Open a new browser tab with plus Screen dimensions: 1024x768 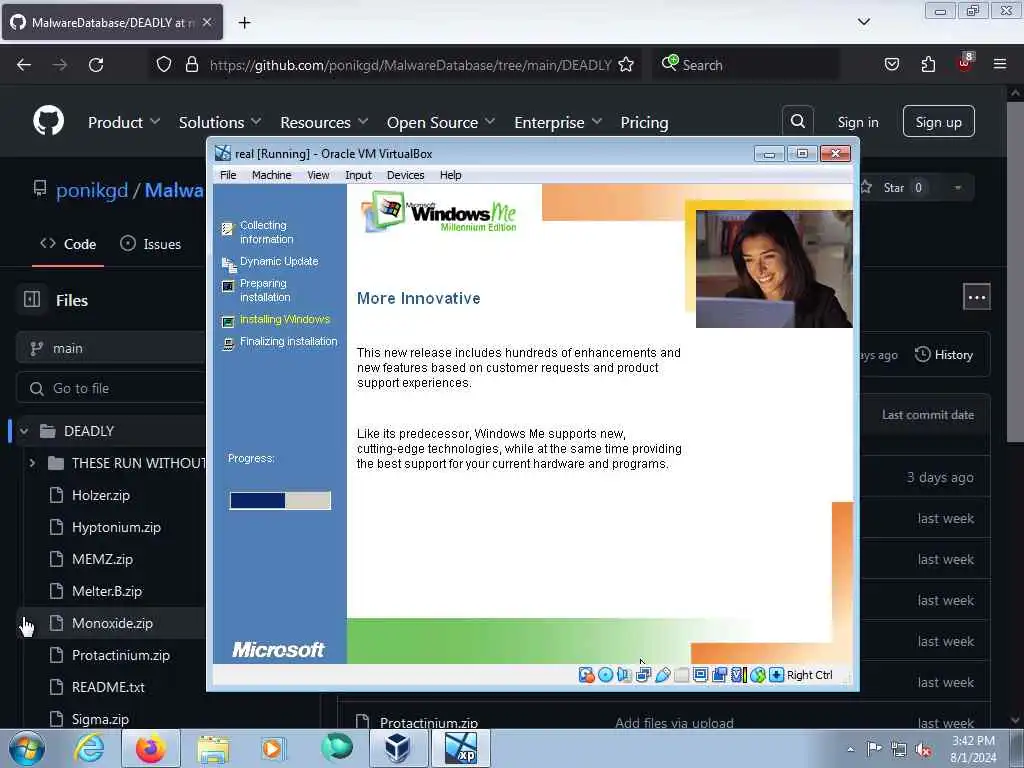point(244,23)
